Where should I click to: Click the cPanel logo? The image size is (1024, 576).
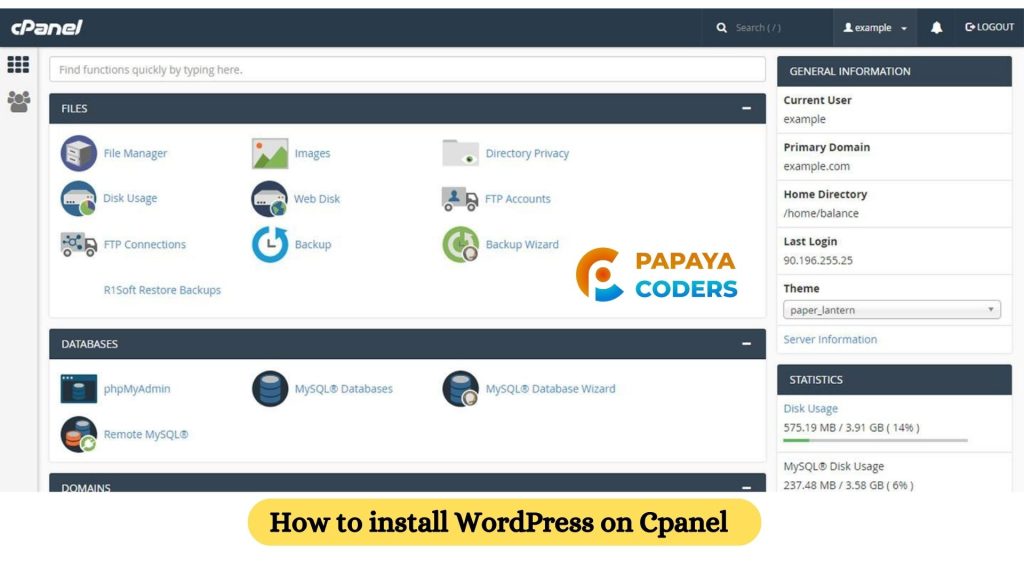[46, 27]
